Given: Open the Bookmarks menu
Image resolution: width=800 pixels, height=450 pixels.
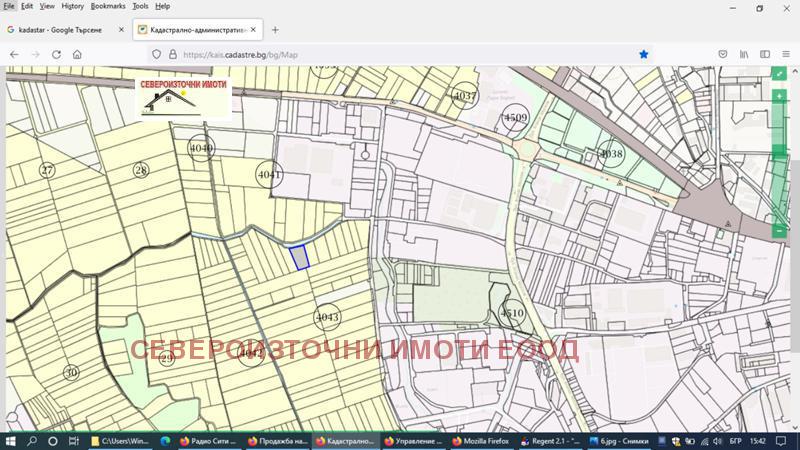Looking at the screenshot, I should 108,6.
